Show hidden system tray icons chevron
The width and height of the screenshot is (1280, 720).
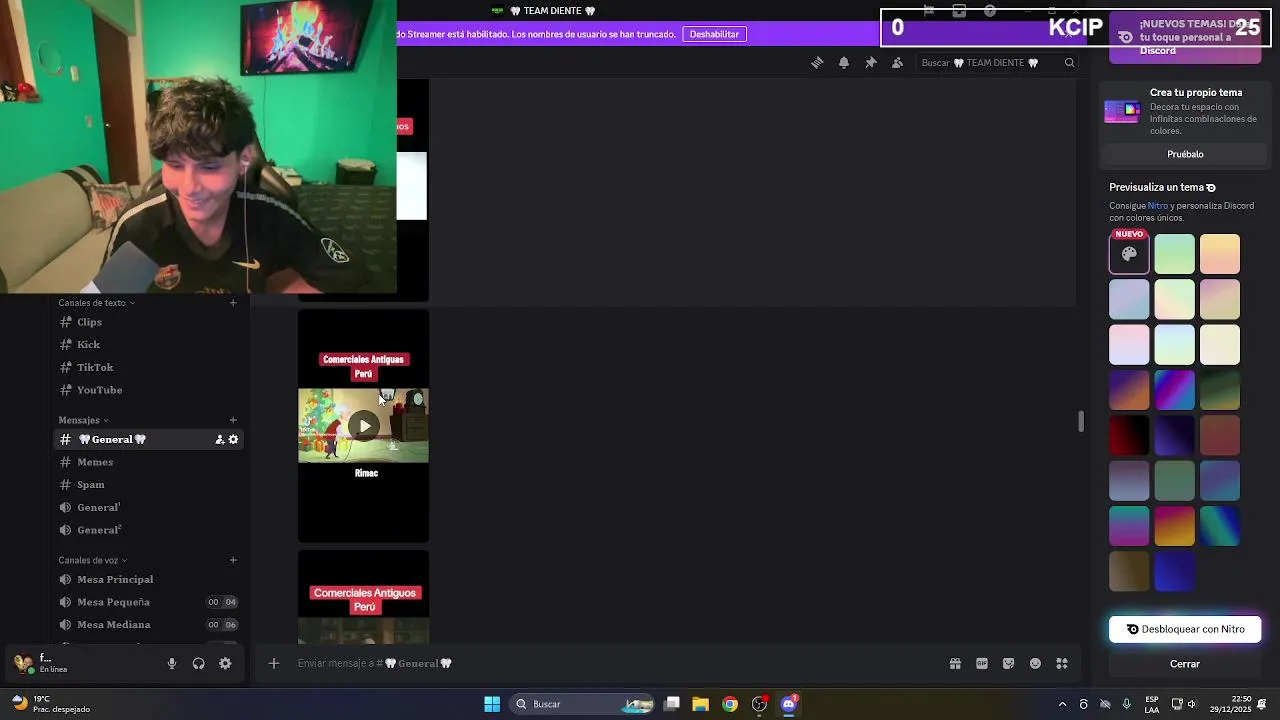pos(1062,704)
